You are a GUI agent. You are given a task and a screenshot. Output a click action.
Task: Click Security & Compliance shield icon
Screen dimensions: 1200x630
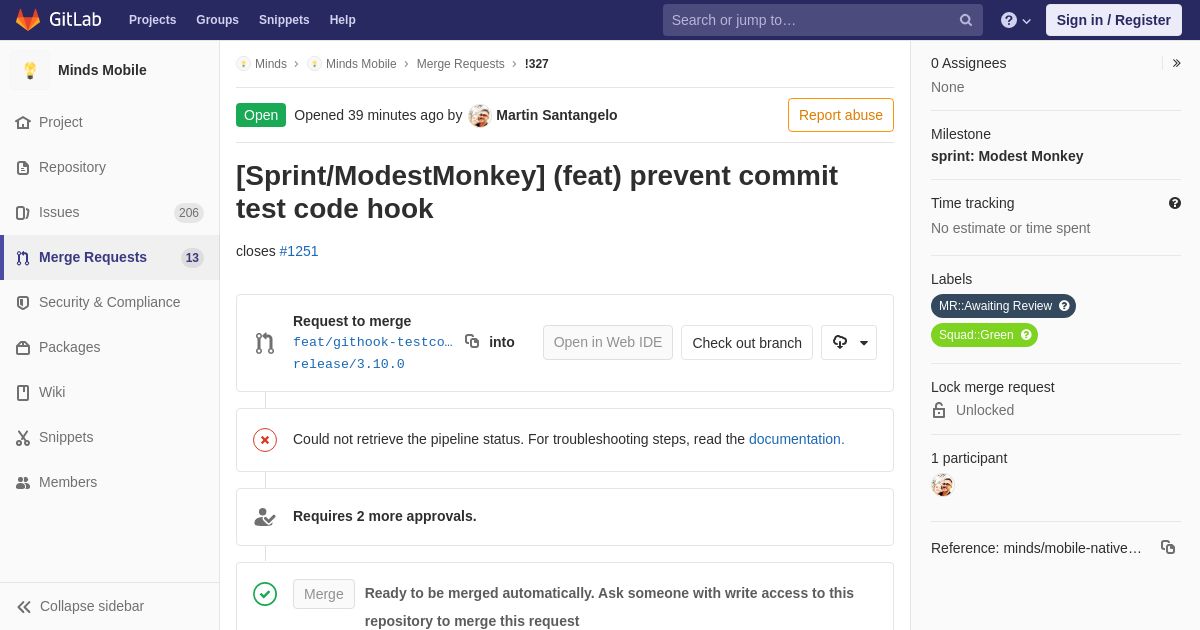point(23,303)
